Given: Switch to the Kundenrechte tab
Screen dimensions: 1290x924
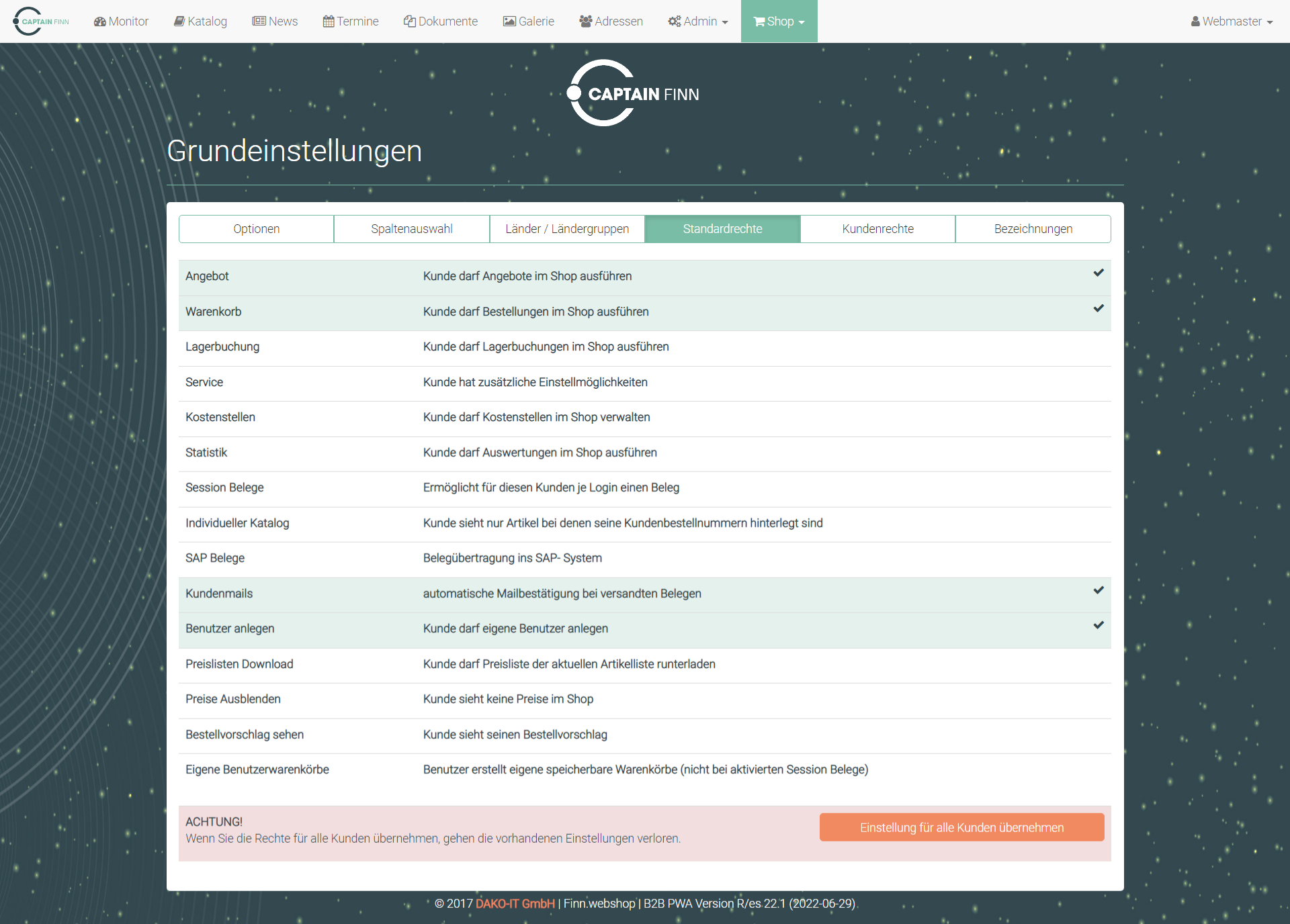Looking at the screenshot, I should click(877, 229).
